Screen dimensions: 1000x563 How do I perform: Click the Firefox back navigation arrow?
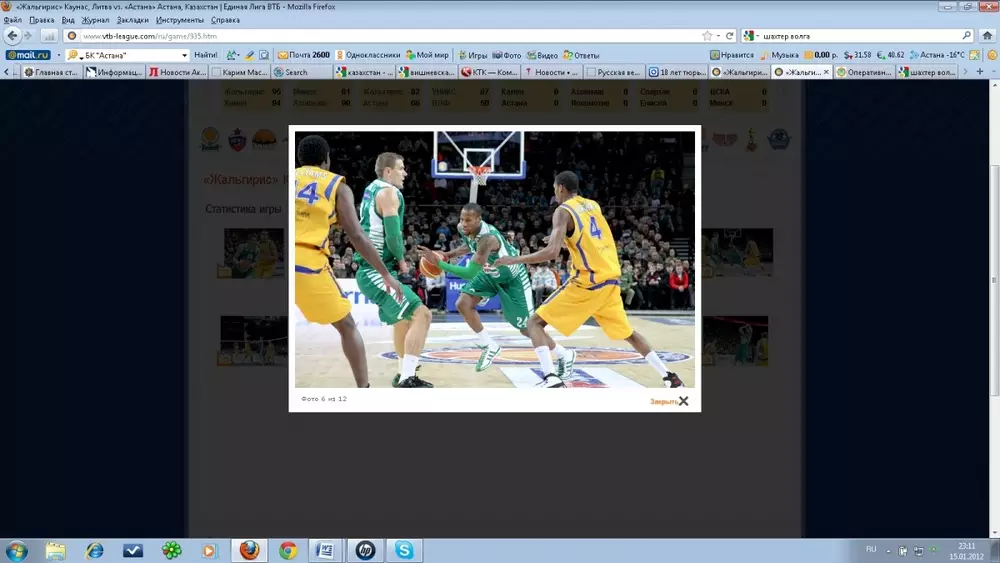13,35
